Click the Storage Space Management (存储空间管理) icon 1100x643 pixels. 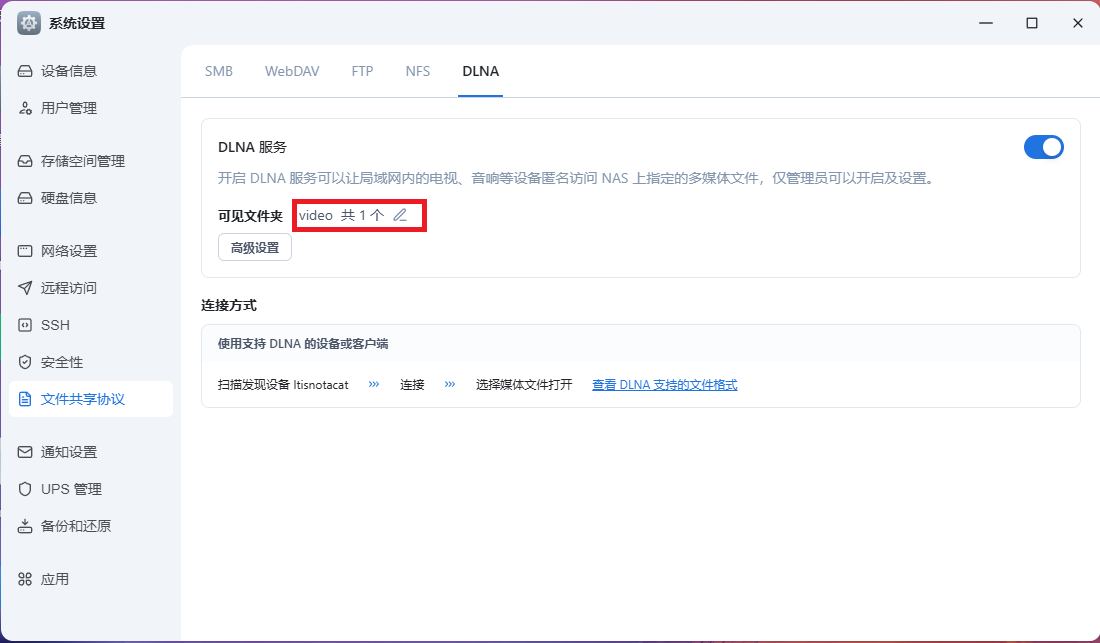coord(25,161)
